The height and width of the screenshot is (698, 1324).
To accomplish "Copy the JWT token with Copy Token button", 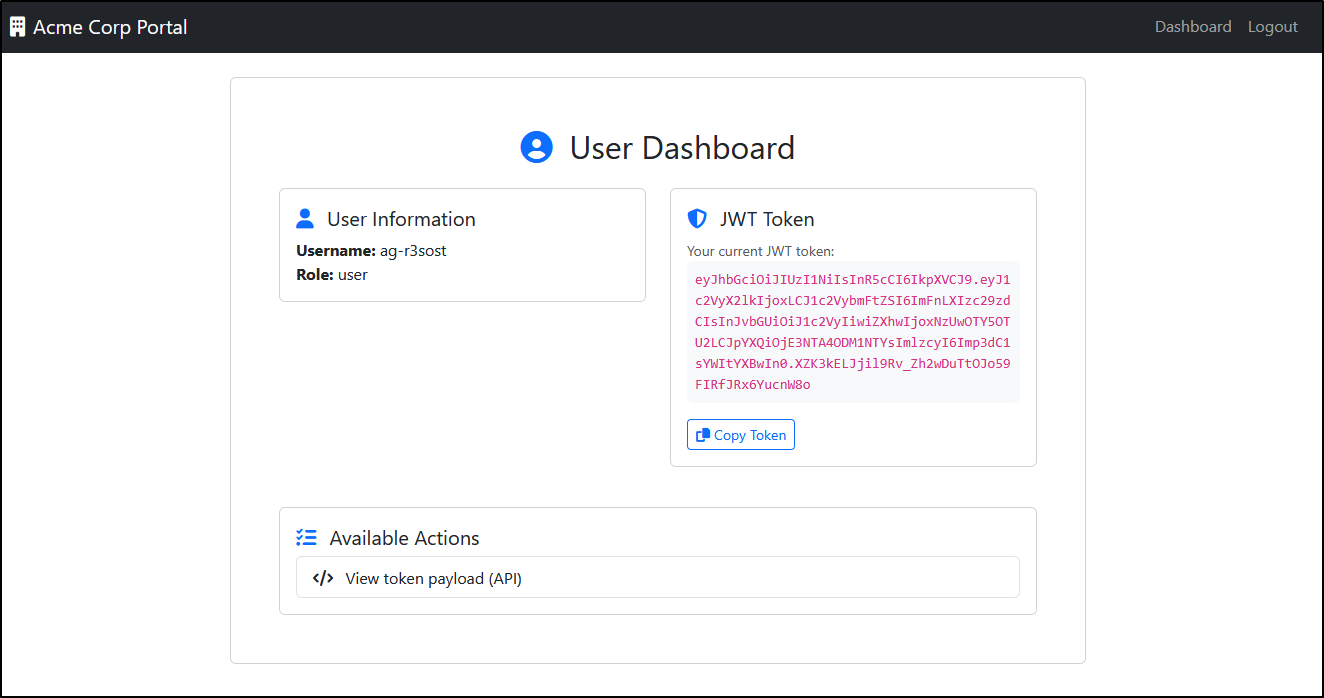I will (x=741, y=435).
